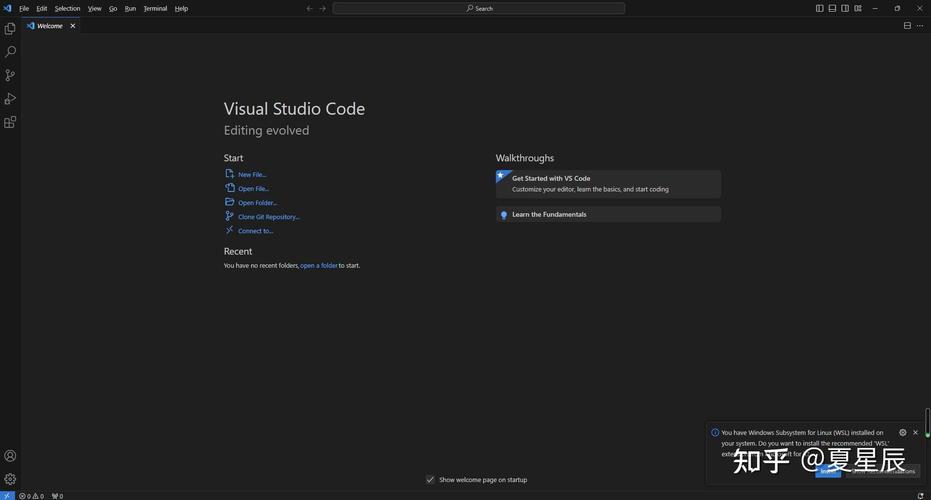The image size is (931, 500).
Task: Click 'open a folder' link under Recent
Action: (x=319, y=265)
